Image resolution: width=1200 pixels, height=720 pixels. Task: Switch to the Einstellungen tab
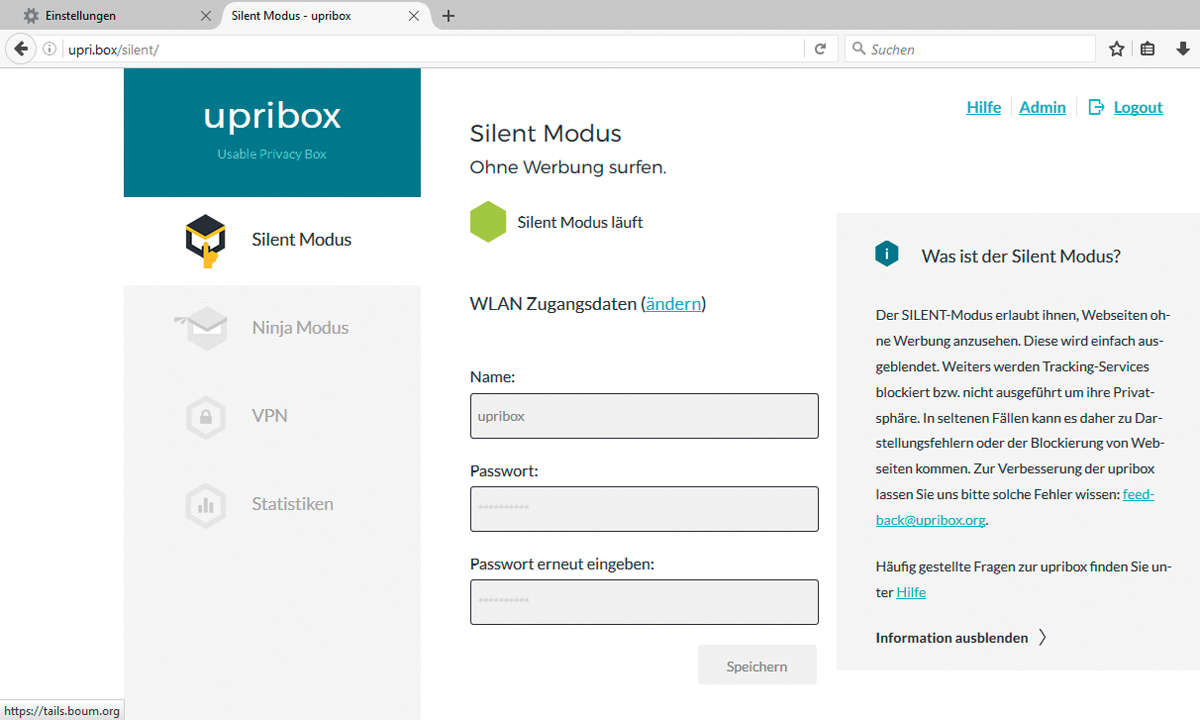point(110,16)
